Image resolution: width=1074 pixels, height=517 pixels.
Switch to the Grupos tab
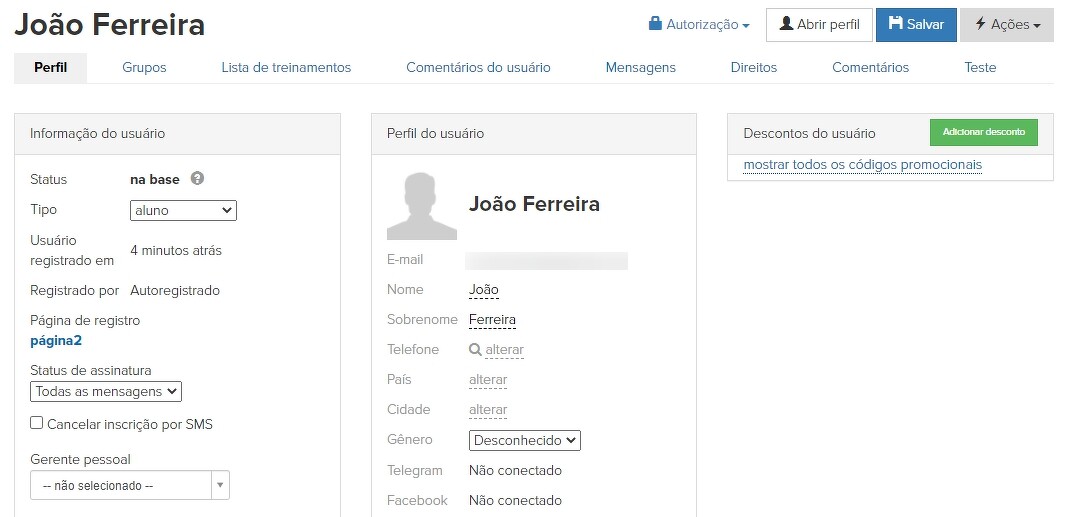pos(144,67)
